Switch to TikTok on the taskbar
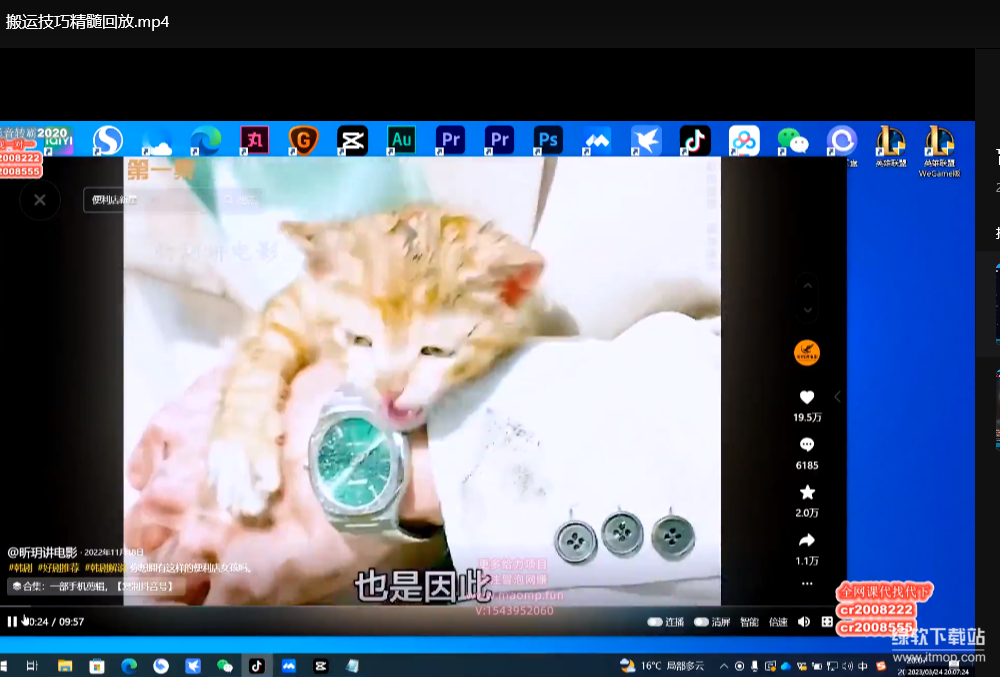Image resolution: width=1000 pixels, height=677 pixels. click(x=256, y=666)
